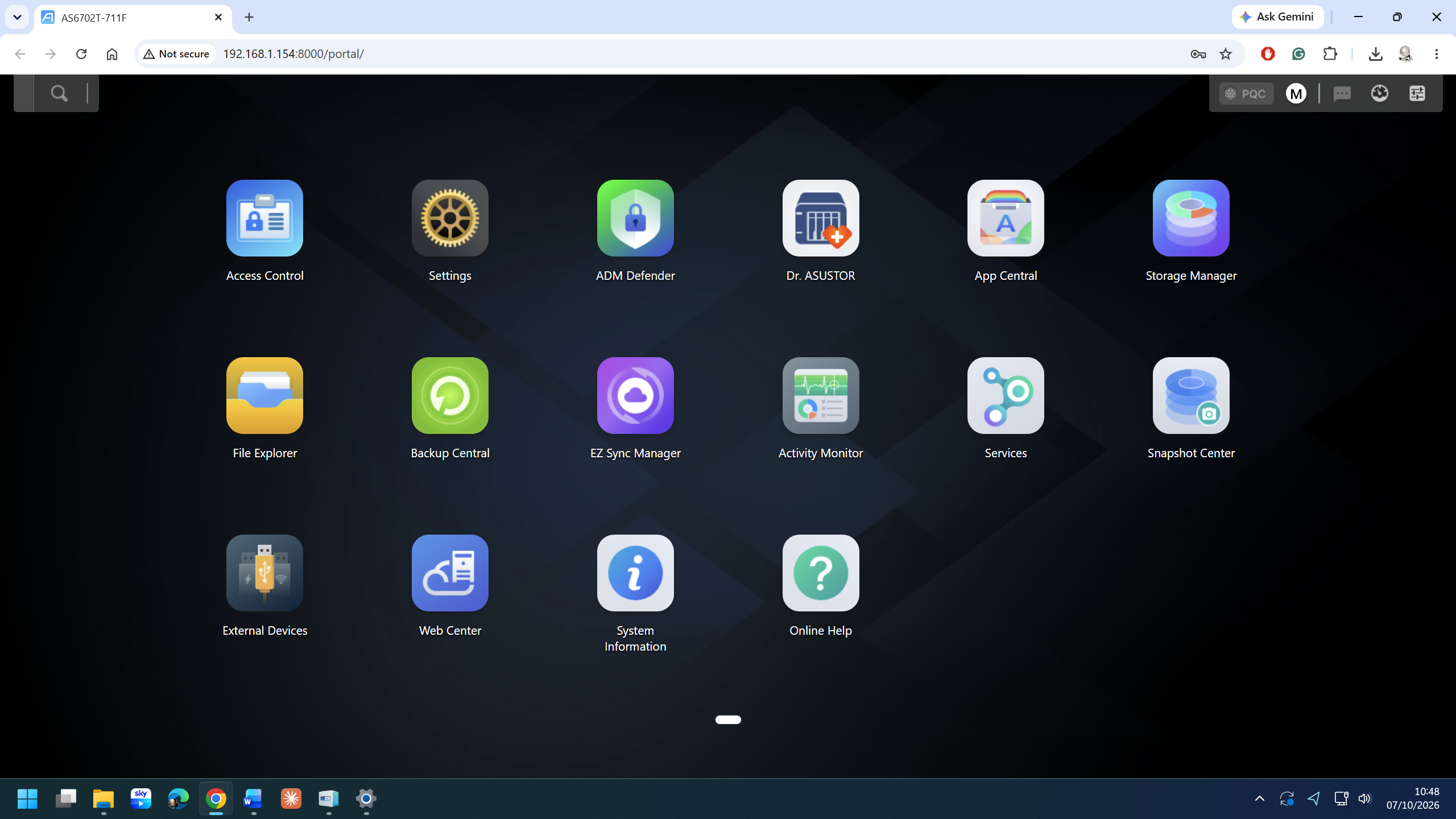The height and width of the screenshot is (819, 1456).
Task: Go back one page in the browser
Action: (20, 54)
